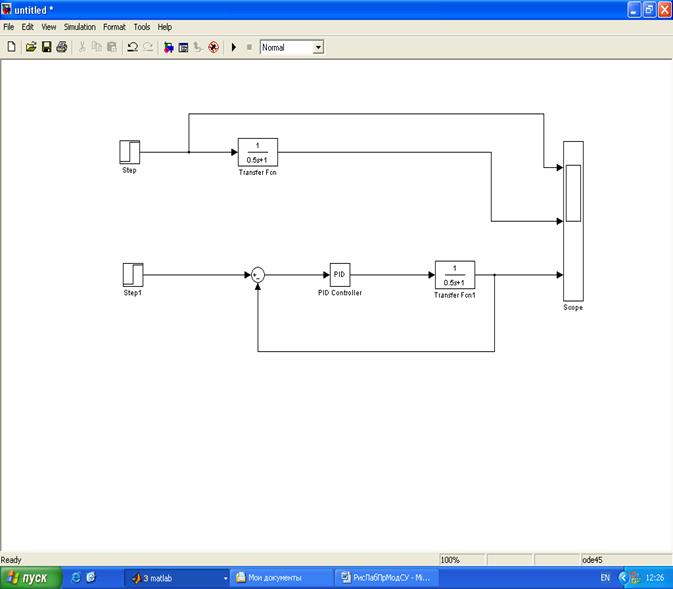Viewport: 673px width, 589px height.
Task: Select the PID Controller block
Action: coord(339,274)
